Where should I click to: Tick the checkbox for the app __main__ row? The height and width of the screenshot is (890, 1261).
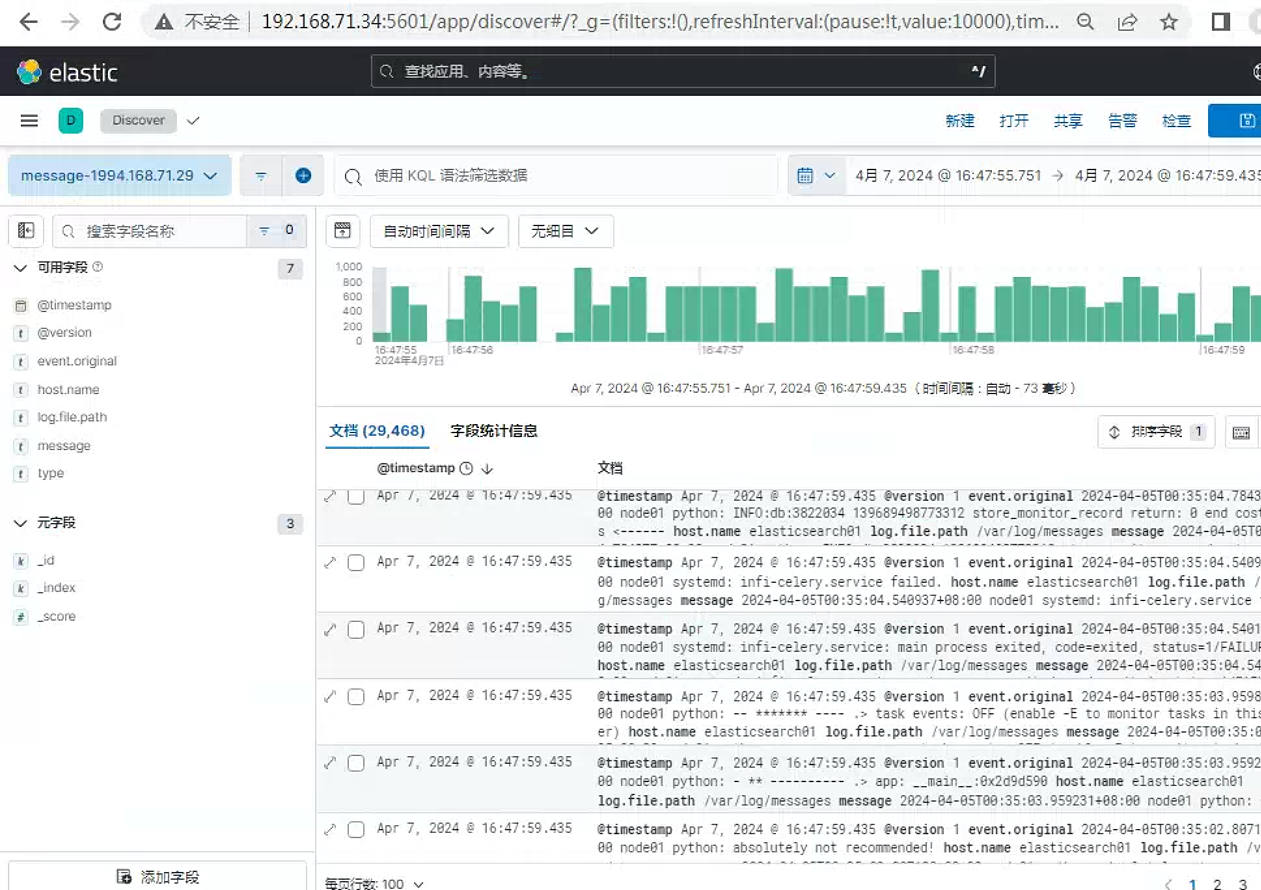click(x=356, y=763)
